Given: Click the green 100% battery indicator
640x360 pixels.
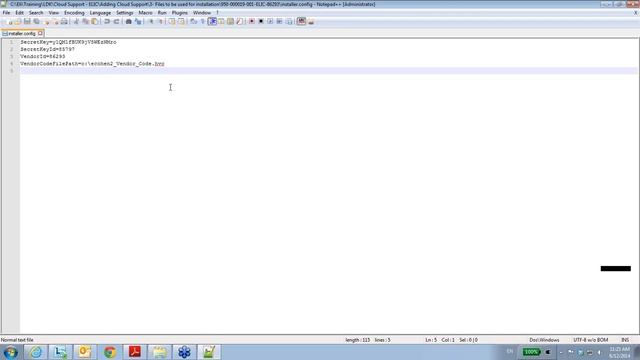Looking at the screenshot, I should click(x=531, y=352).
